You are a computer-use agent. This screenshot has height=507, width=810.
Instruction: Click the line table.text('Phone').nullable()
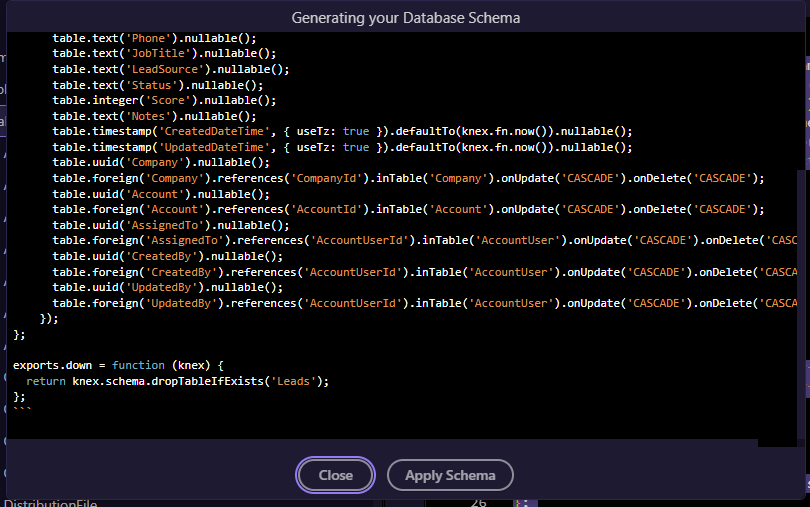(154, 38)
